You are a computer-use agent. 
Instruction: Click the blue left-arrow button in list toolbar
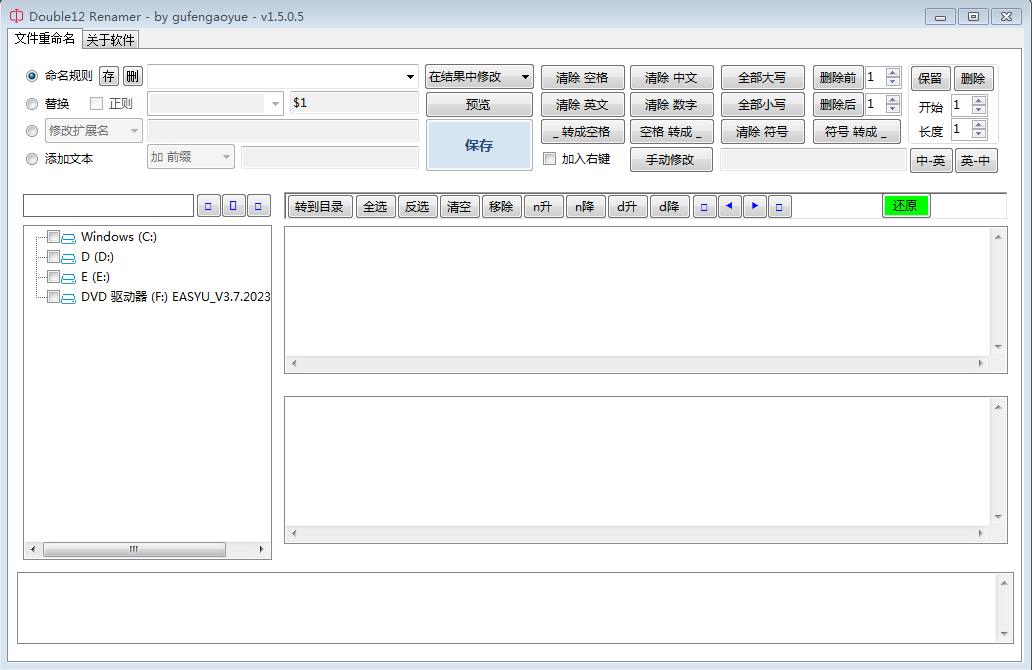tap(730, 207)
